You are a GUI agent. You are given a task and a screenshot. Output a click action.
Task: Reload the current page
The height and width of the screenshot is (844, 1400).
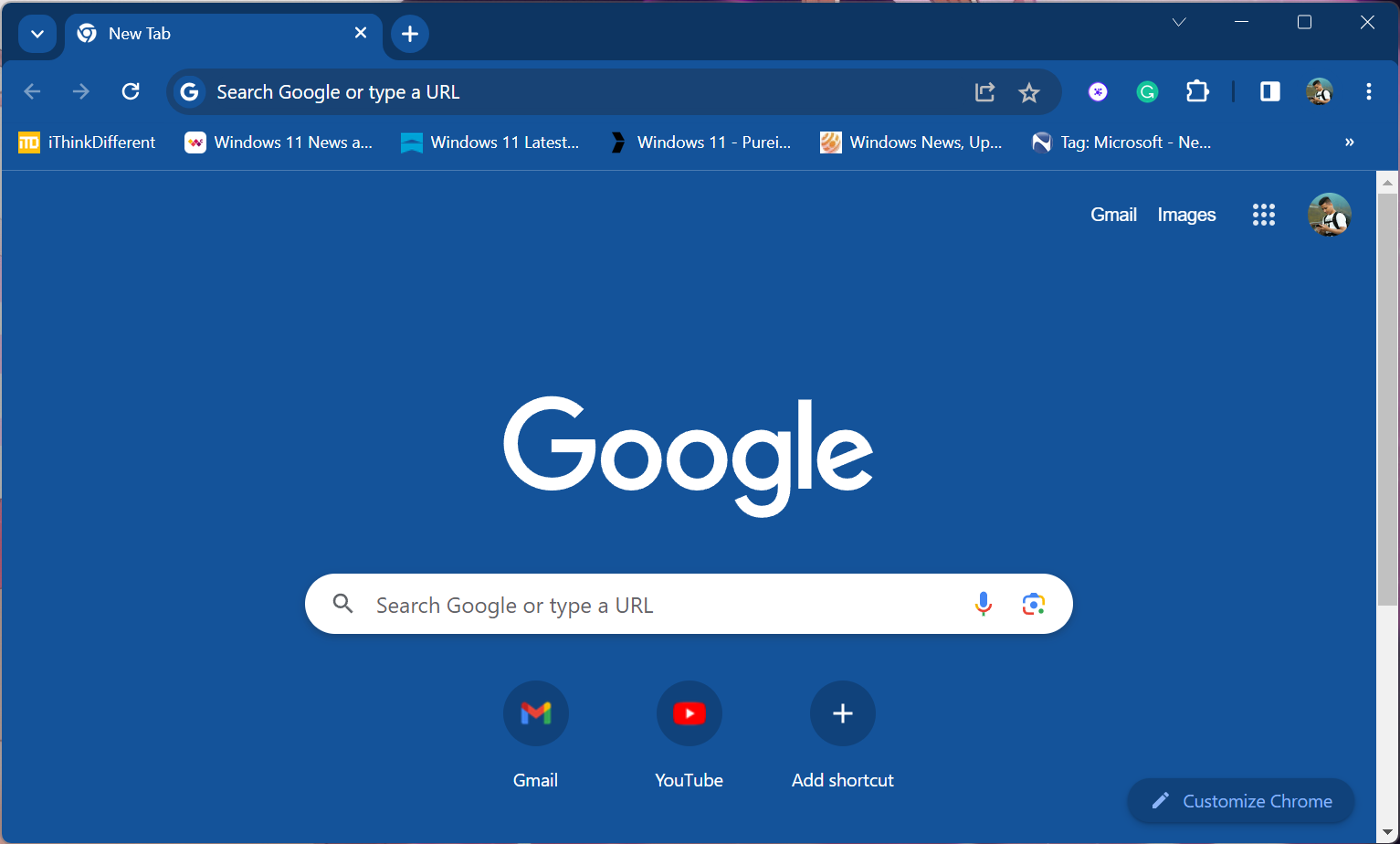coord(131,91)
